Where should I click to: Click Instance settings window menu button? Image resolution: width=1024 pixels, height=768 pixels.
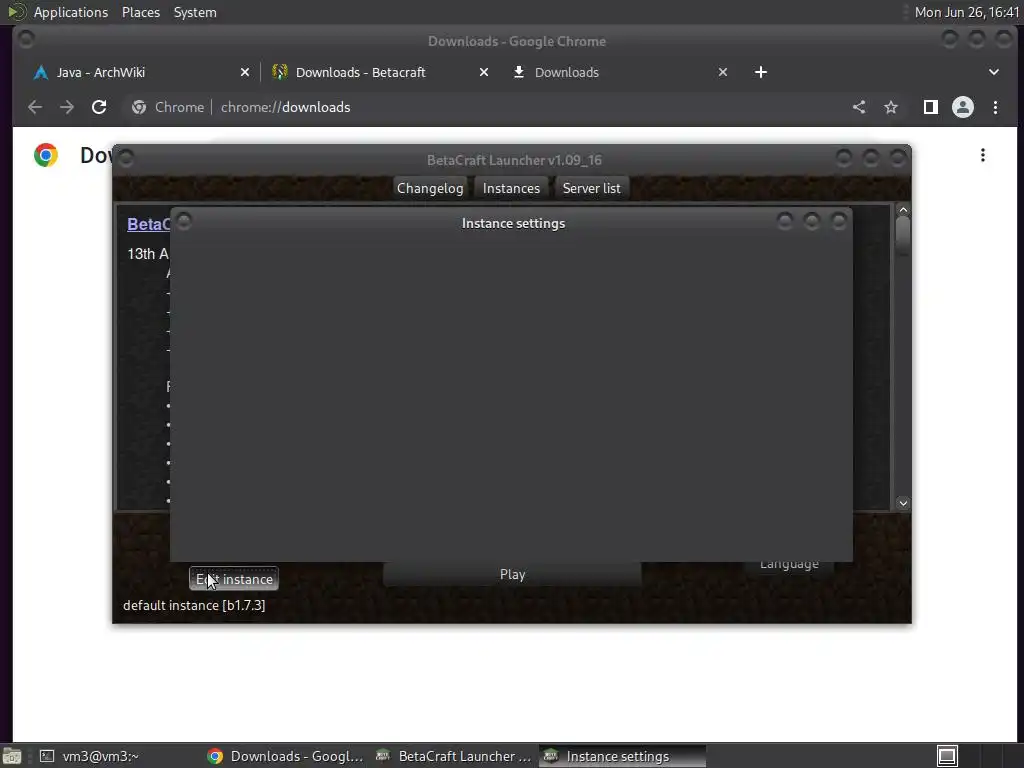184,222
